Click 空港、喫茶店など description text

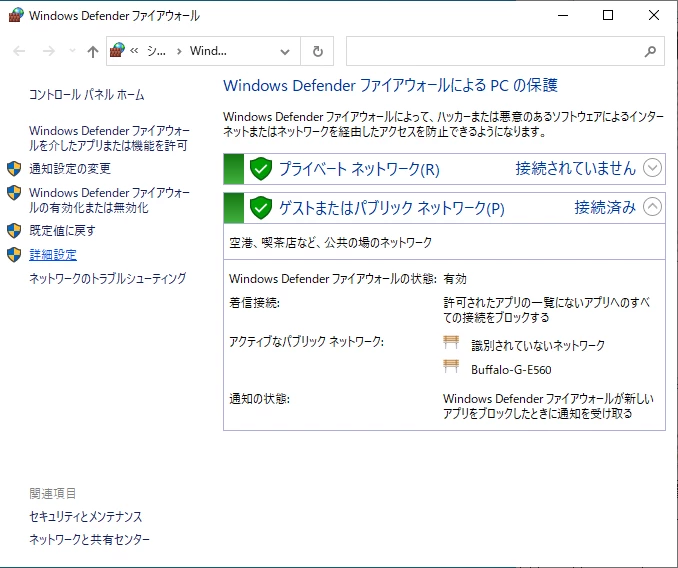point(330,243)
